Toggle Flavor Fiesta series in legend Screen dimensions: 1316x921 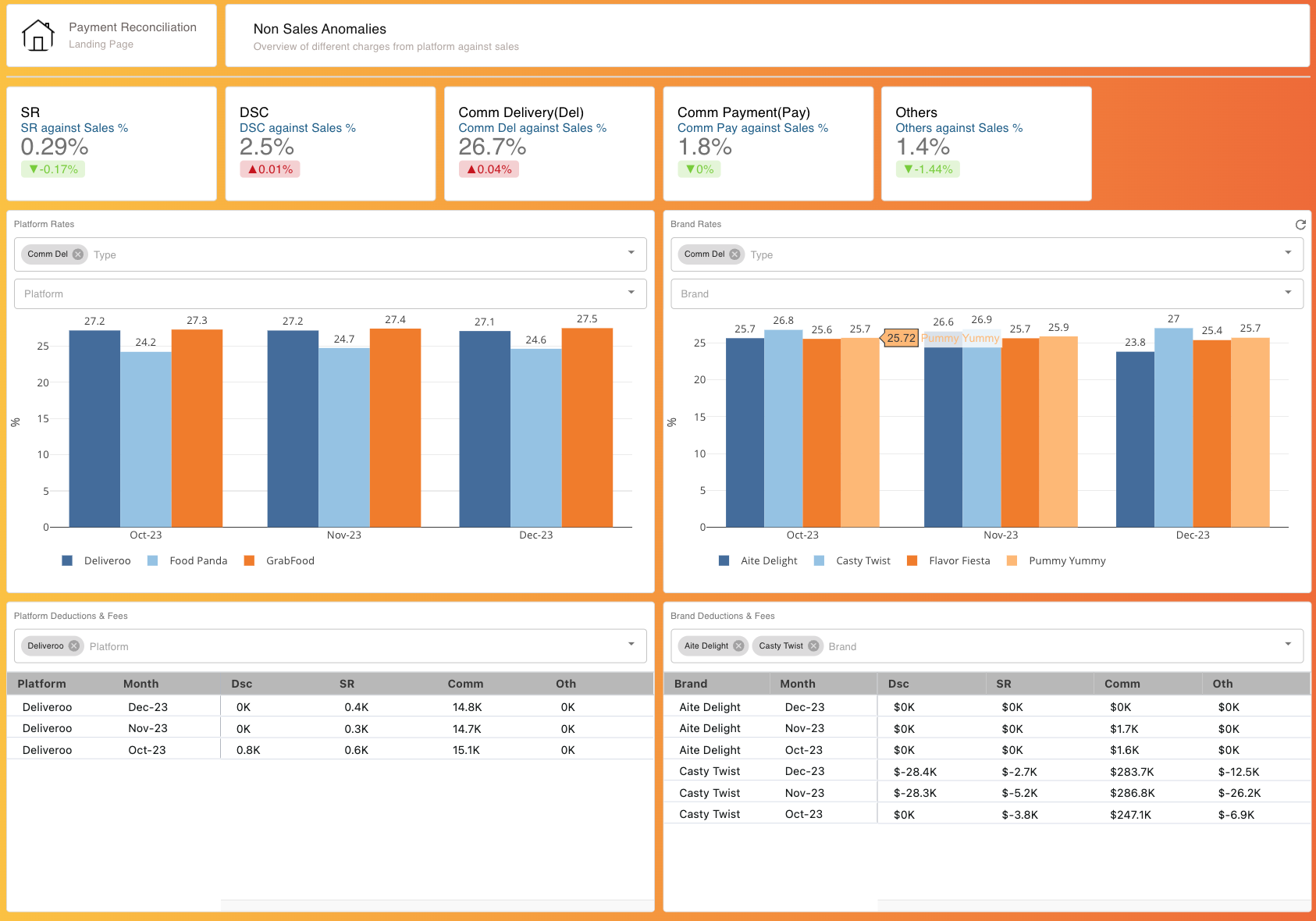pos(948,560)
